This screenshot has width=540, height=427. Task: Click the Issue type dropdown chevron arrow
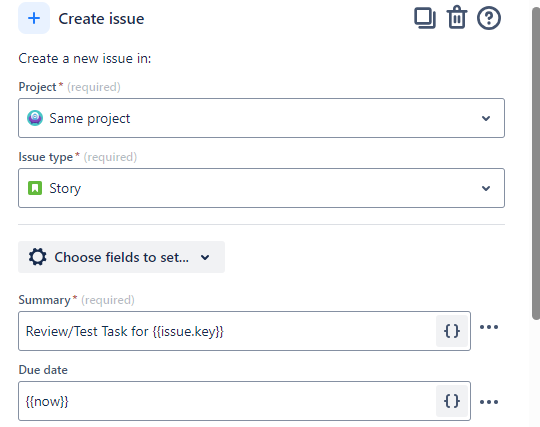[486, 188]
